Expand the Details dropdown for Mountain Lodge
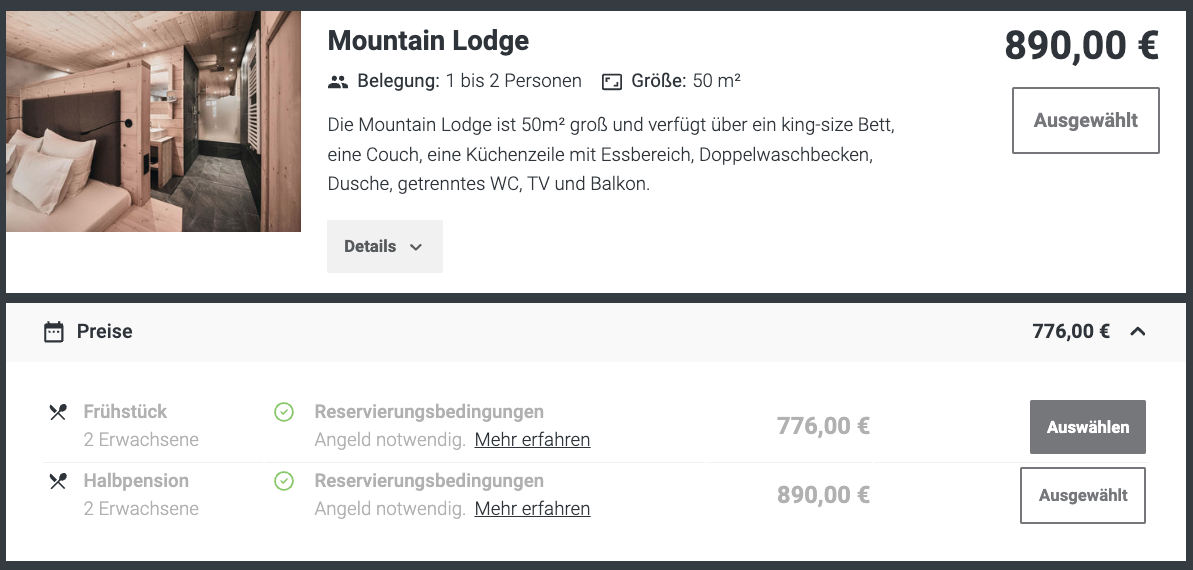Image resolution: width=1193 pixels, height=570 pixels. [385, 247]
